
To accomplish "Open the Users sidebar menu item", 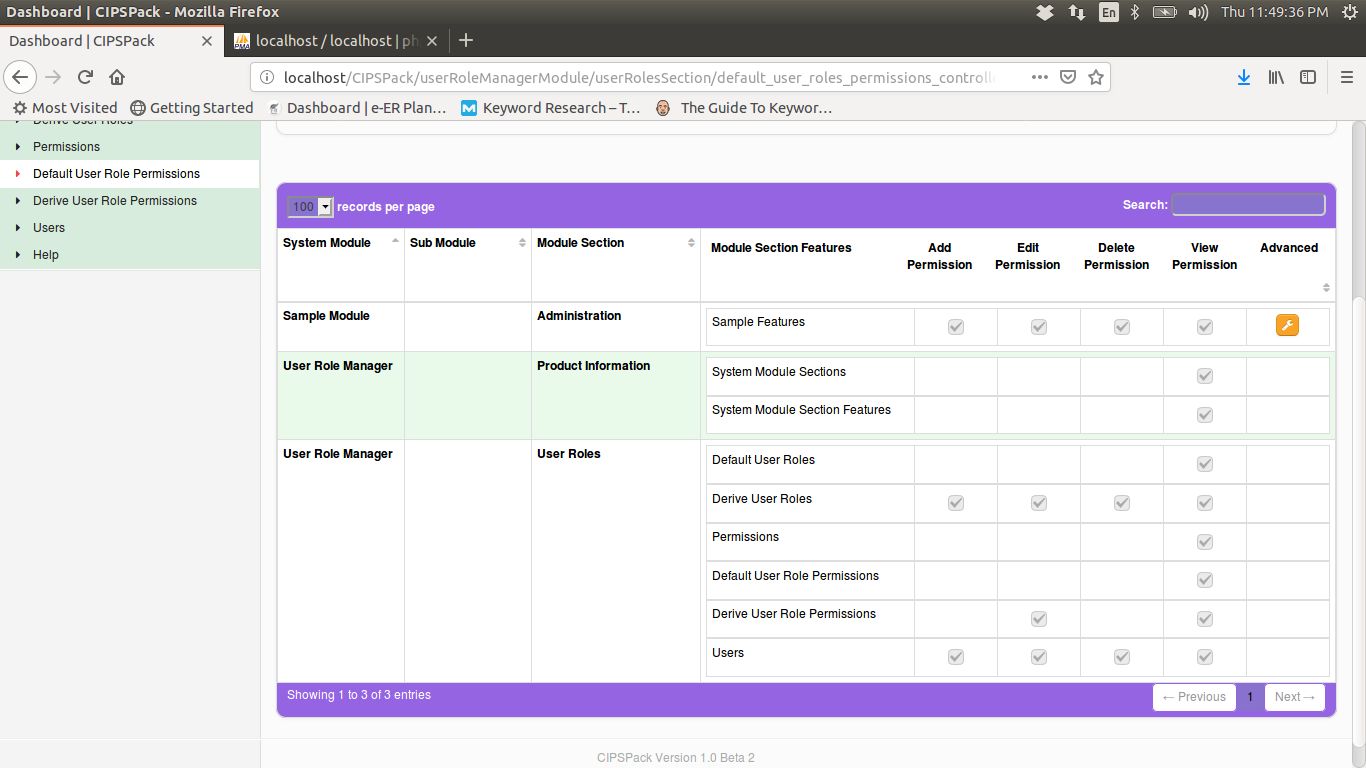I will [x=49, y=228].
